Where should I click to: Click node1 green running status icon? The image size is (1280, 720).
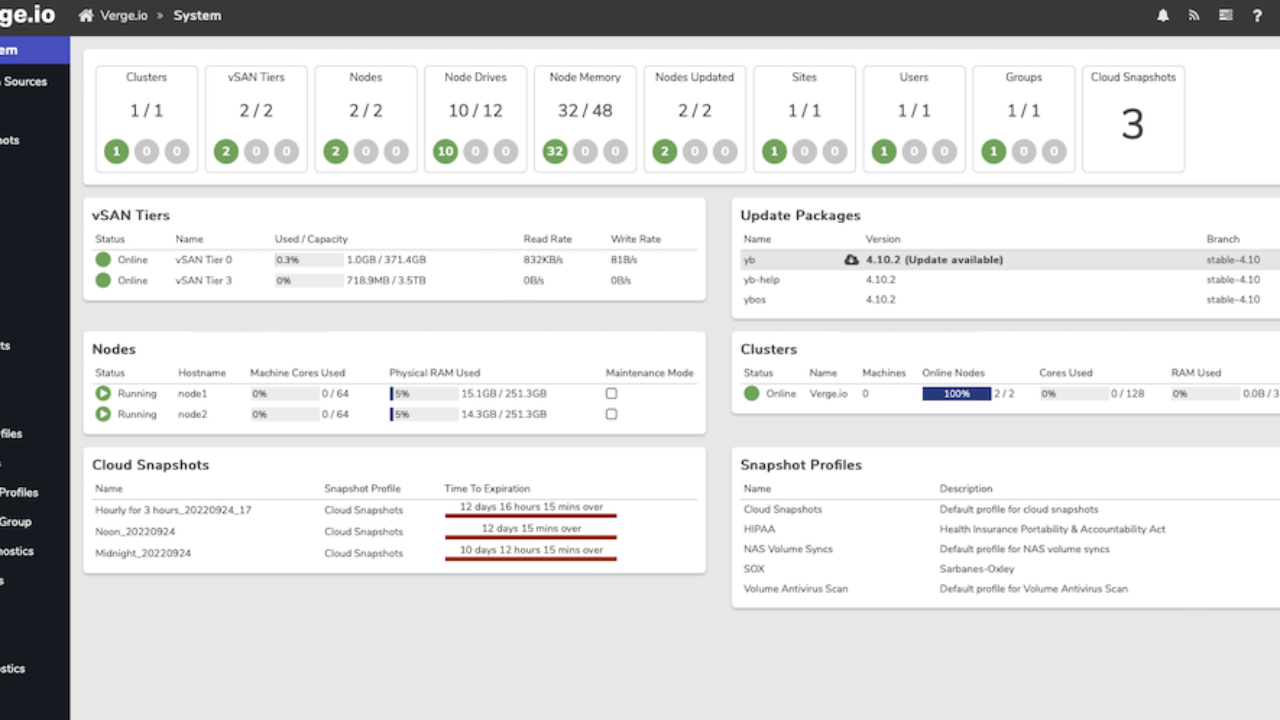pyautogui.click(x=103, y=393)
